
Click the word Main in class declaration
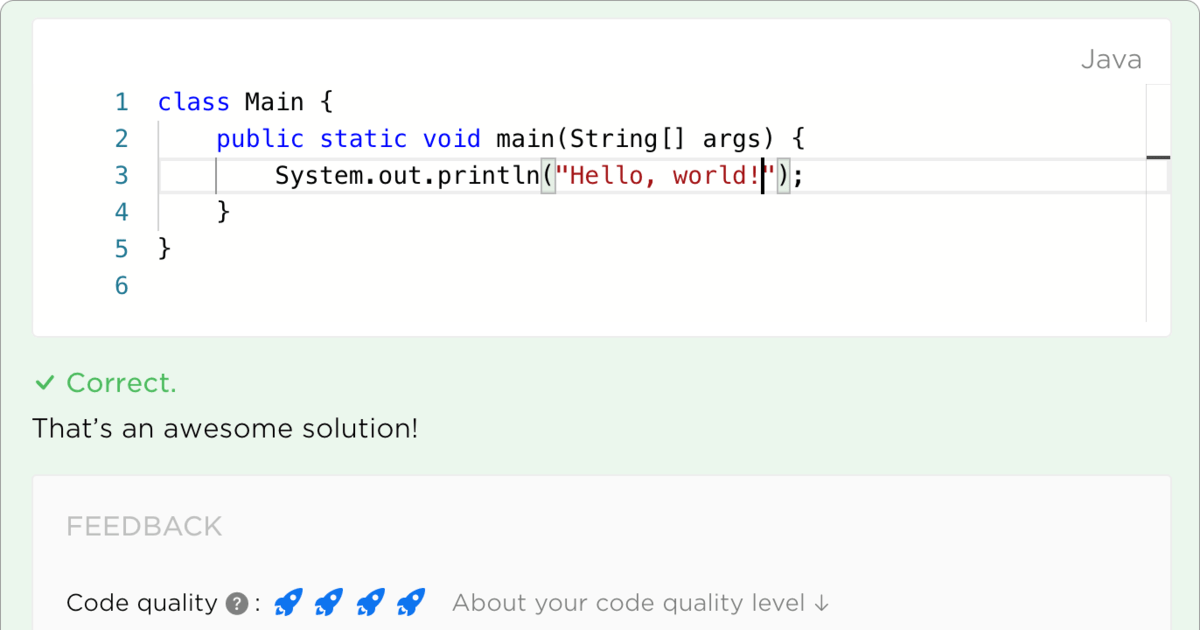274,102
